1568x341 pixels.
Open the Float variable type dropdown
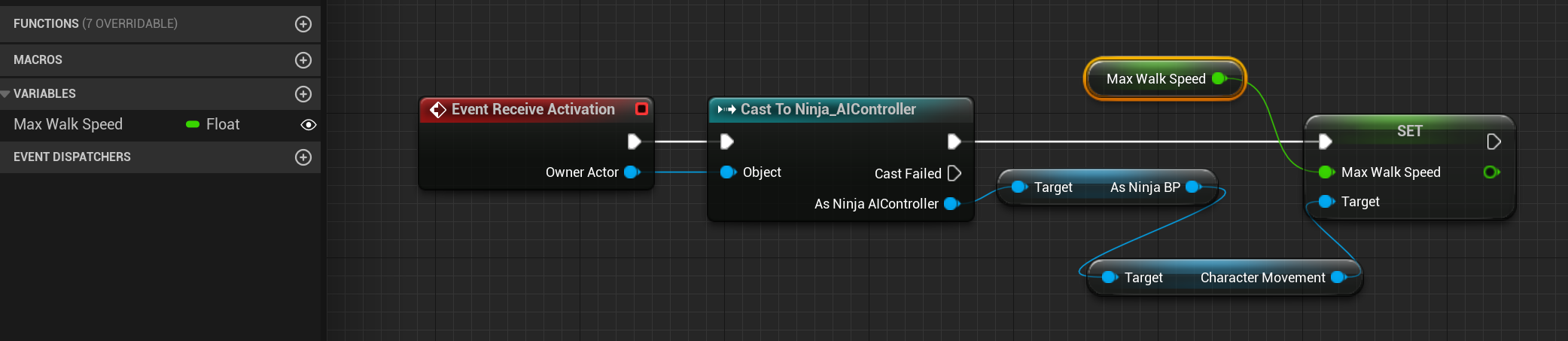tap(222, 125)
